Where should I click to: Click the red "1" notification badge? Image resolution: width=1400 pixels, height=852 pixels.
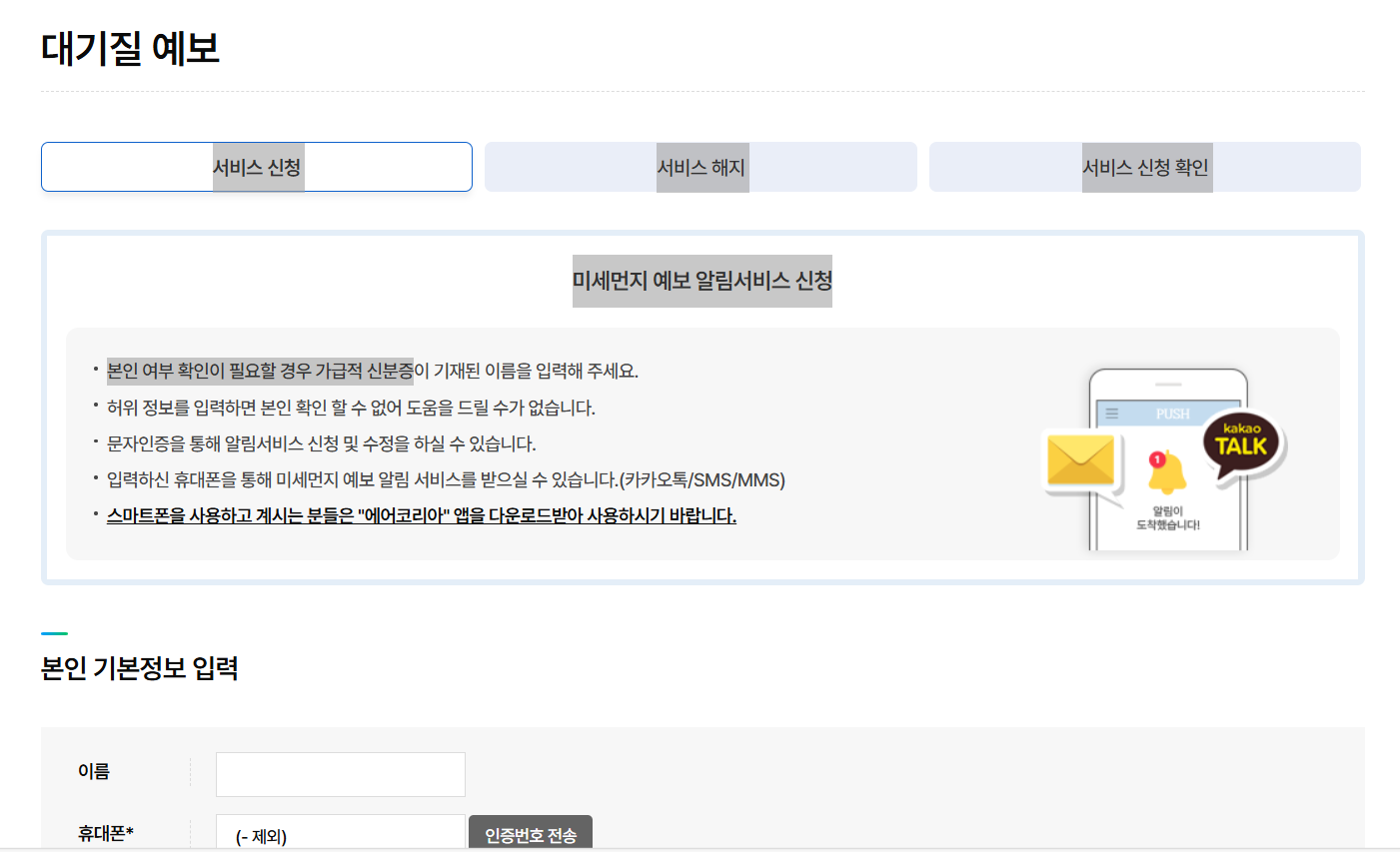[x=1155, y=458]
